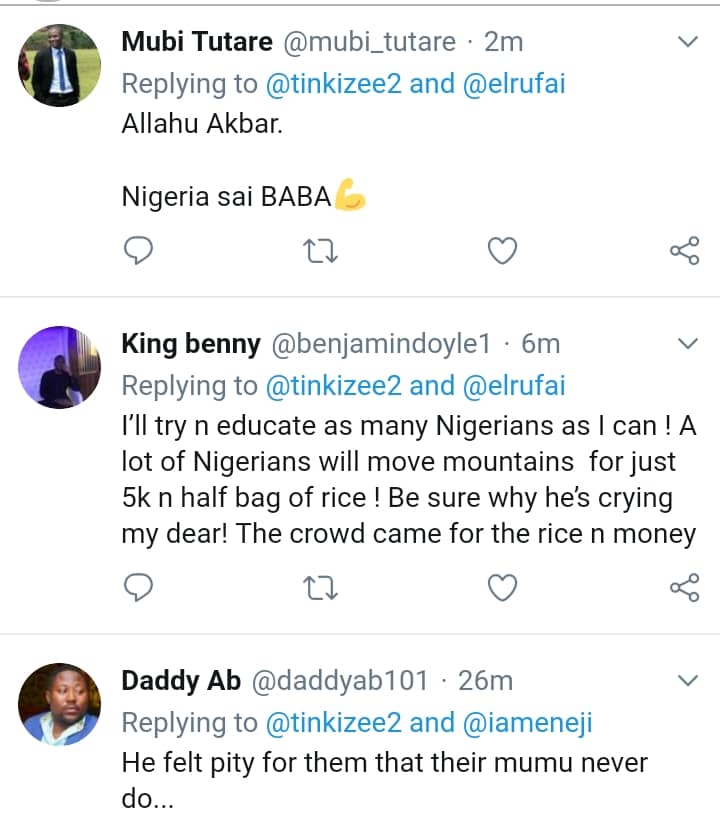The width and height of the screenshot is (720, 823).
Task: Share King benny's tweet
Action: click(684, 587)
